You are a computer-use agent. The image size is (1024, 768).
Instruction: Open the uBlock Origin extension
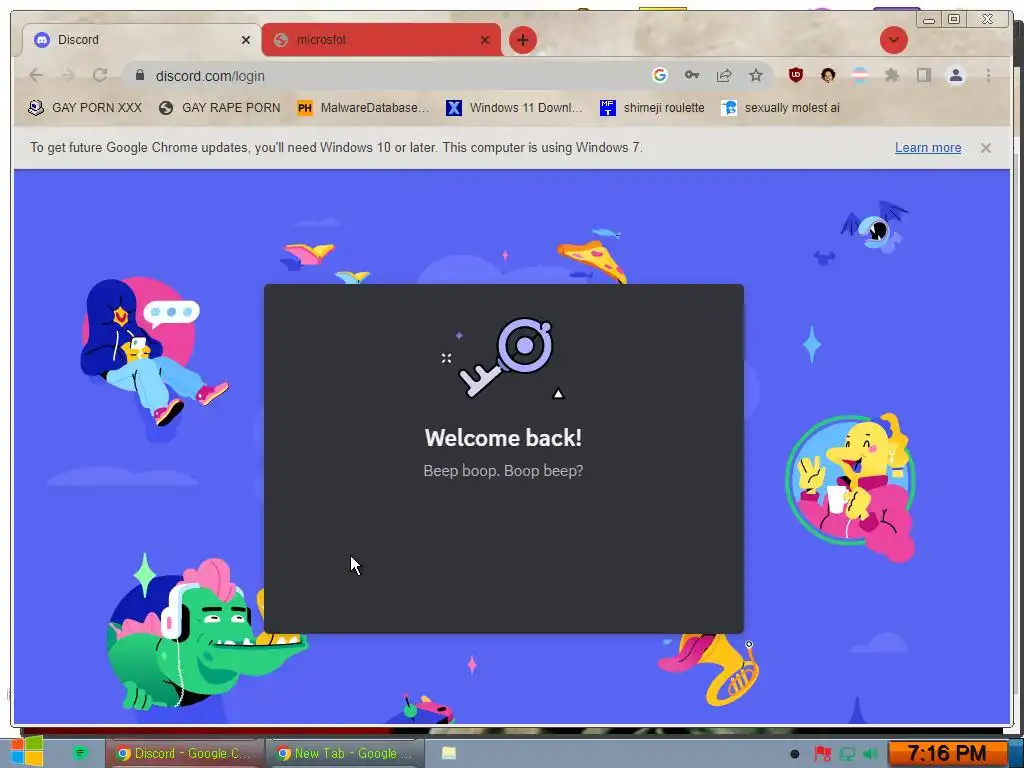point(795,75)
